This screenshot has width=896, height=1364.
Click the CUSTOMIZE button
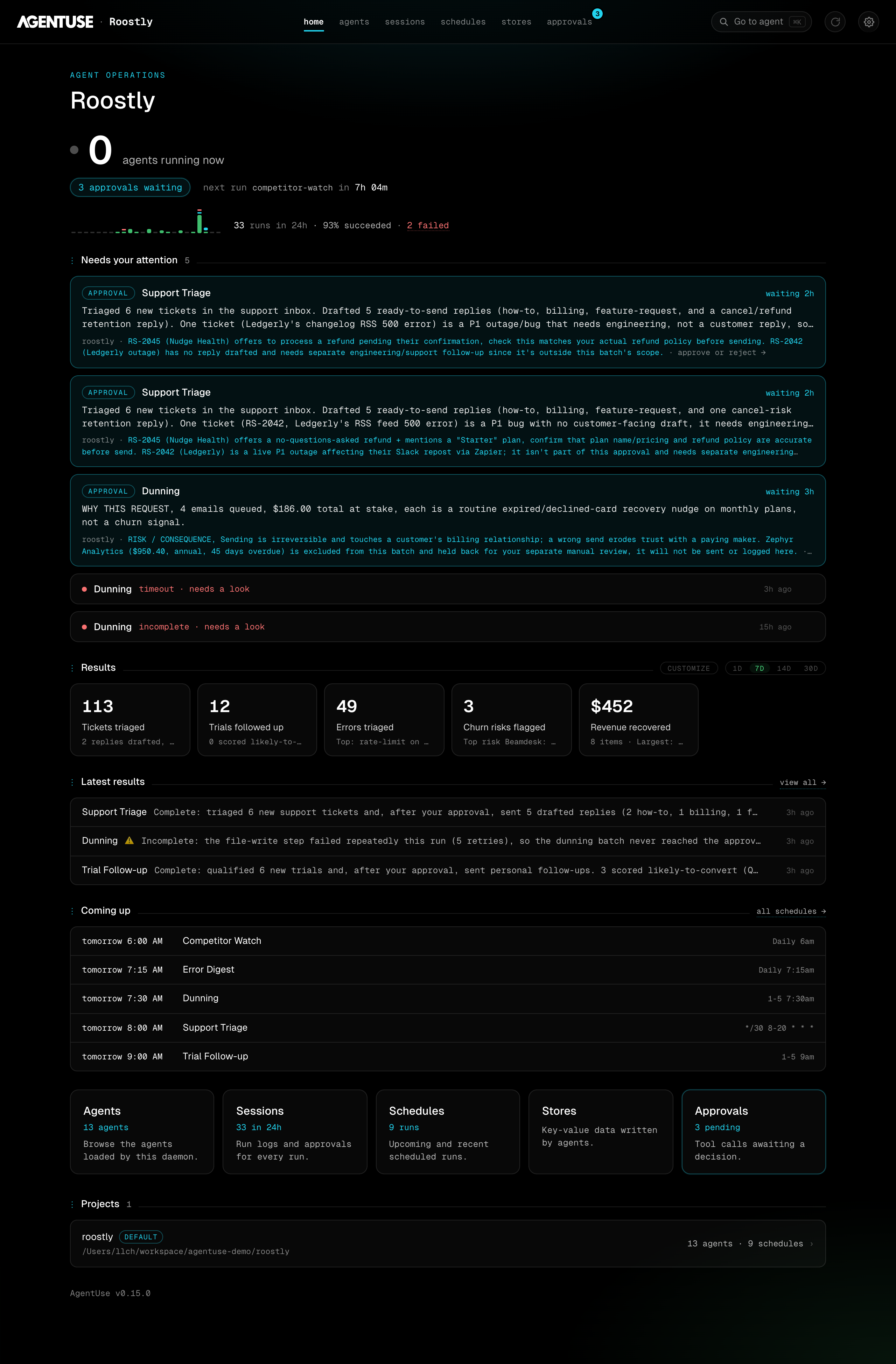(688, 668)
